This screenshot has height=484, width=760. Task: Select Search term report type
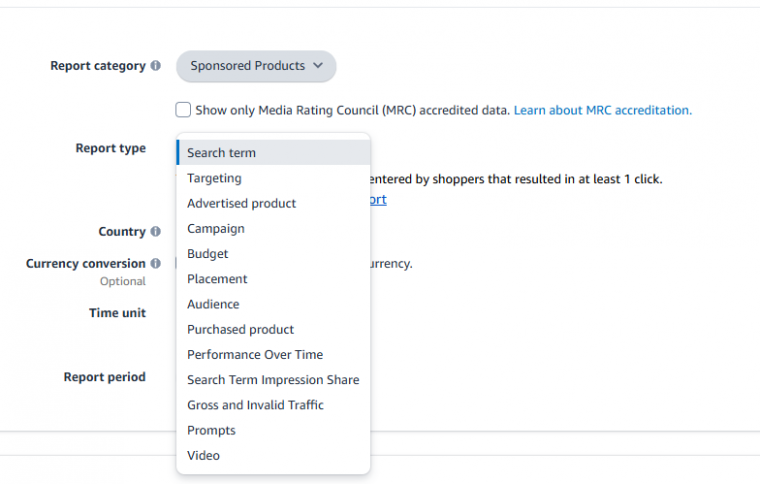pos(273,153)
